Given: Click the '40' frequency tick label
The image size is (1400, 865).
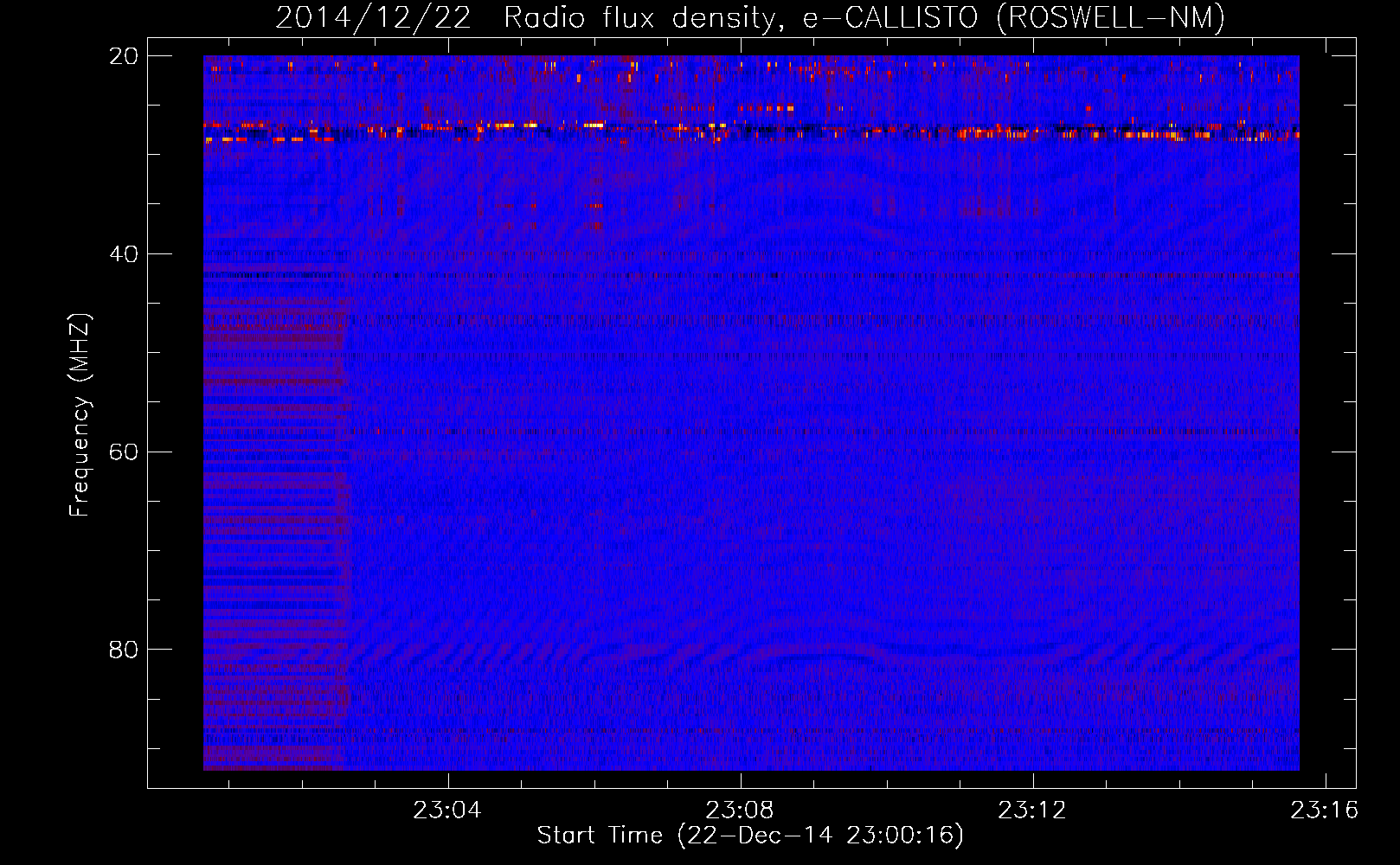Looking at the screenshot, I should point(124,254).
